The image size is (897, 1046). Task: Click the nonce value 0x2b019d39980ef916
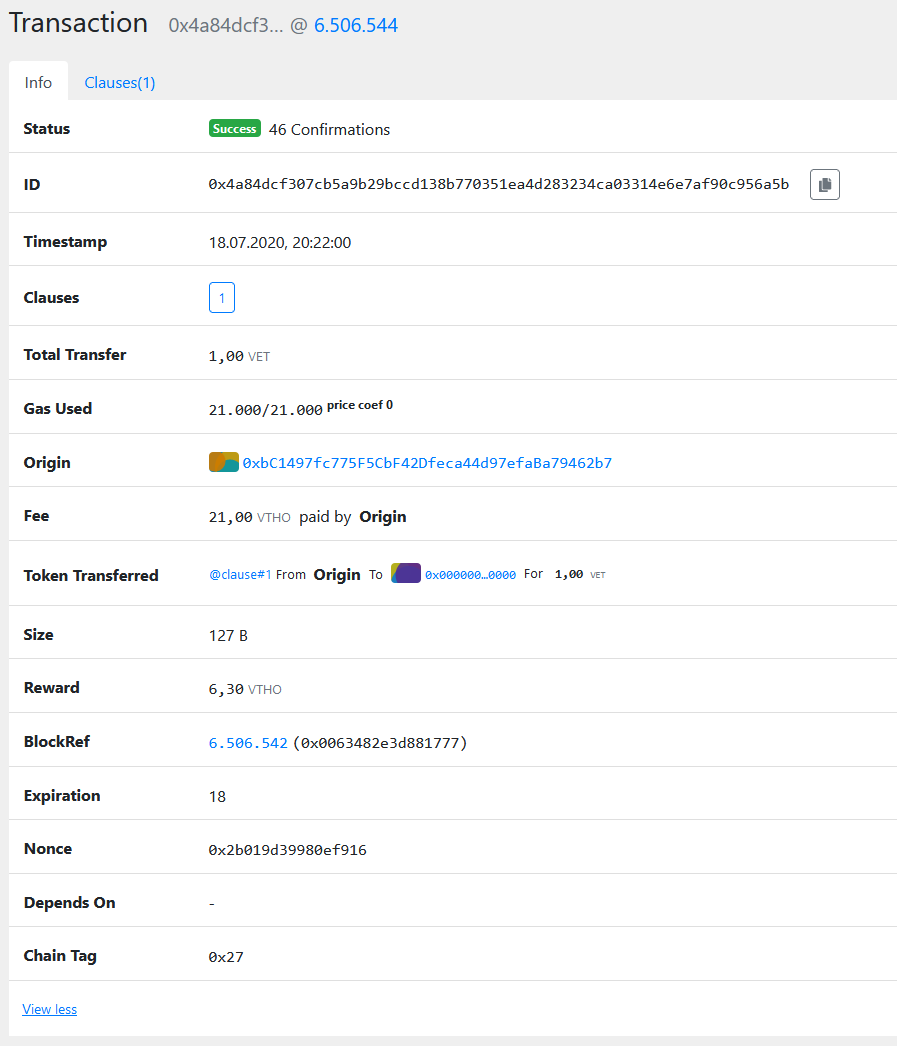287,850
